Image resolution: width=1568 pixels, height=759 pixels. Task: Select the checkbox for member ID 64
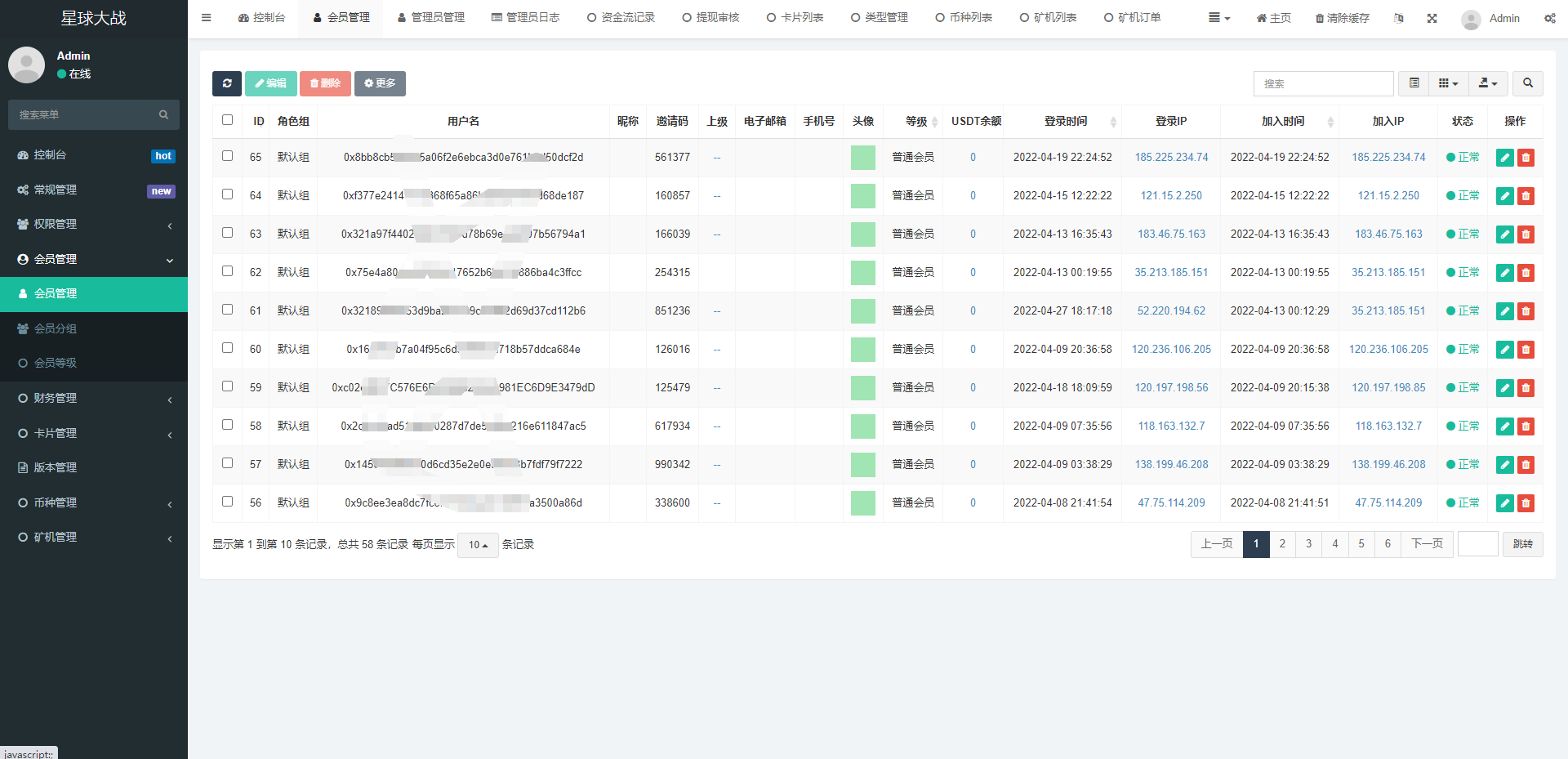(x=227, y=194)
